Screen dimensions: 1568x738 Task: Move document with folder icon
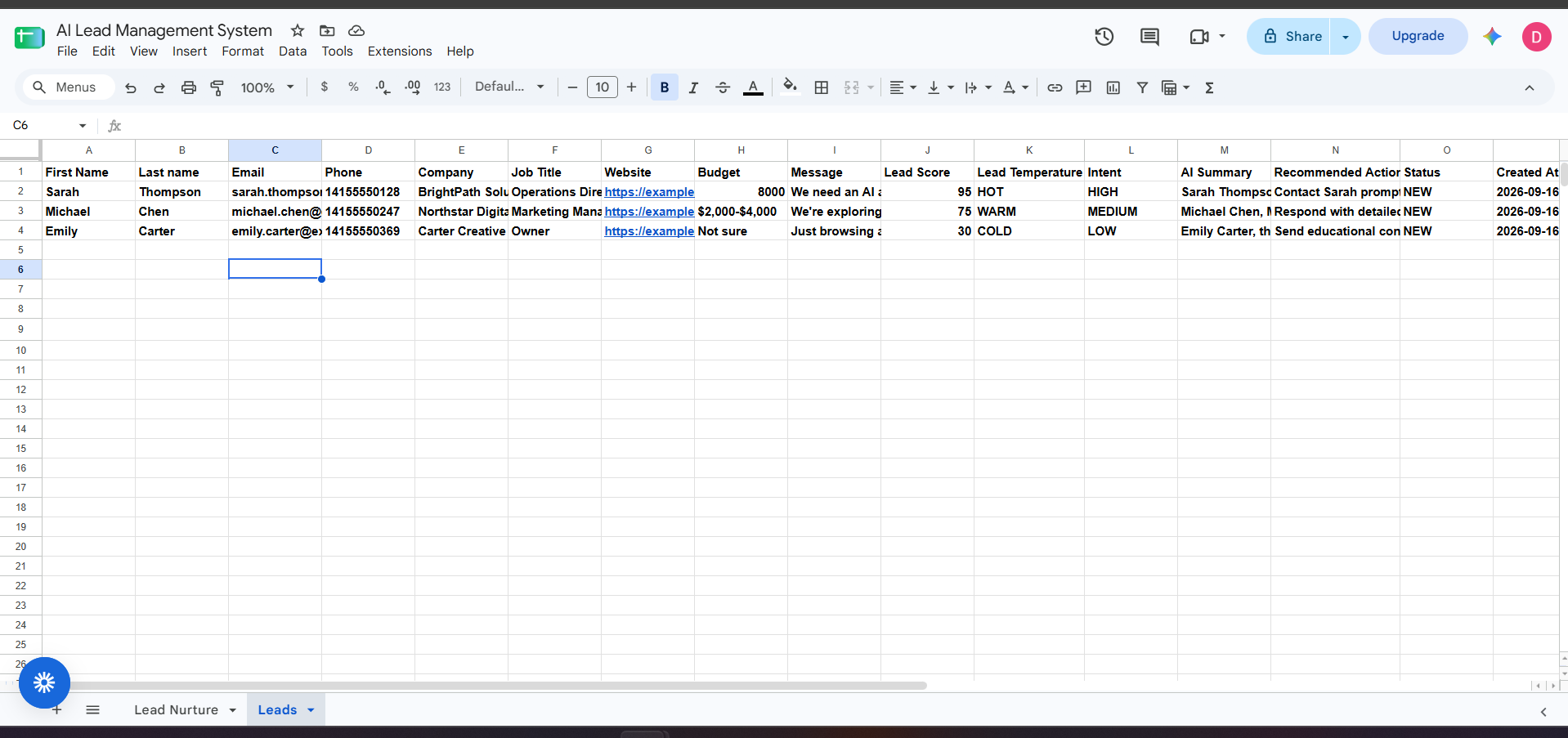coord(327,30)
